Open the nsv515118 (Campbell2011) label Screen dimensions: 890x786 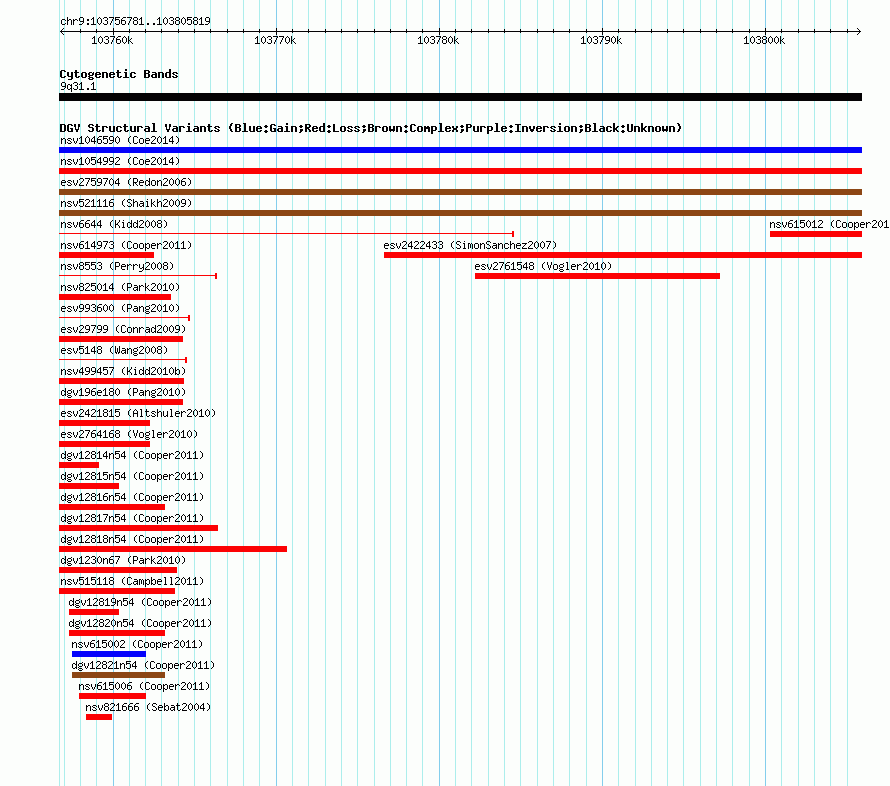[x=132, y=581]
